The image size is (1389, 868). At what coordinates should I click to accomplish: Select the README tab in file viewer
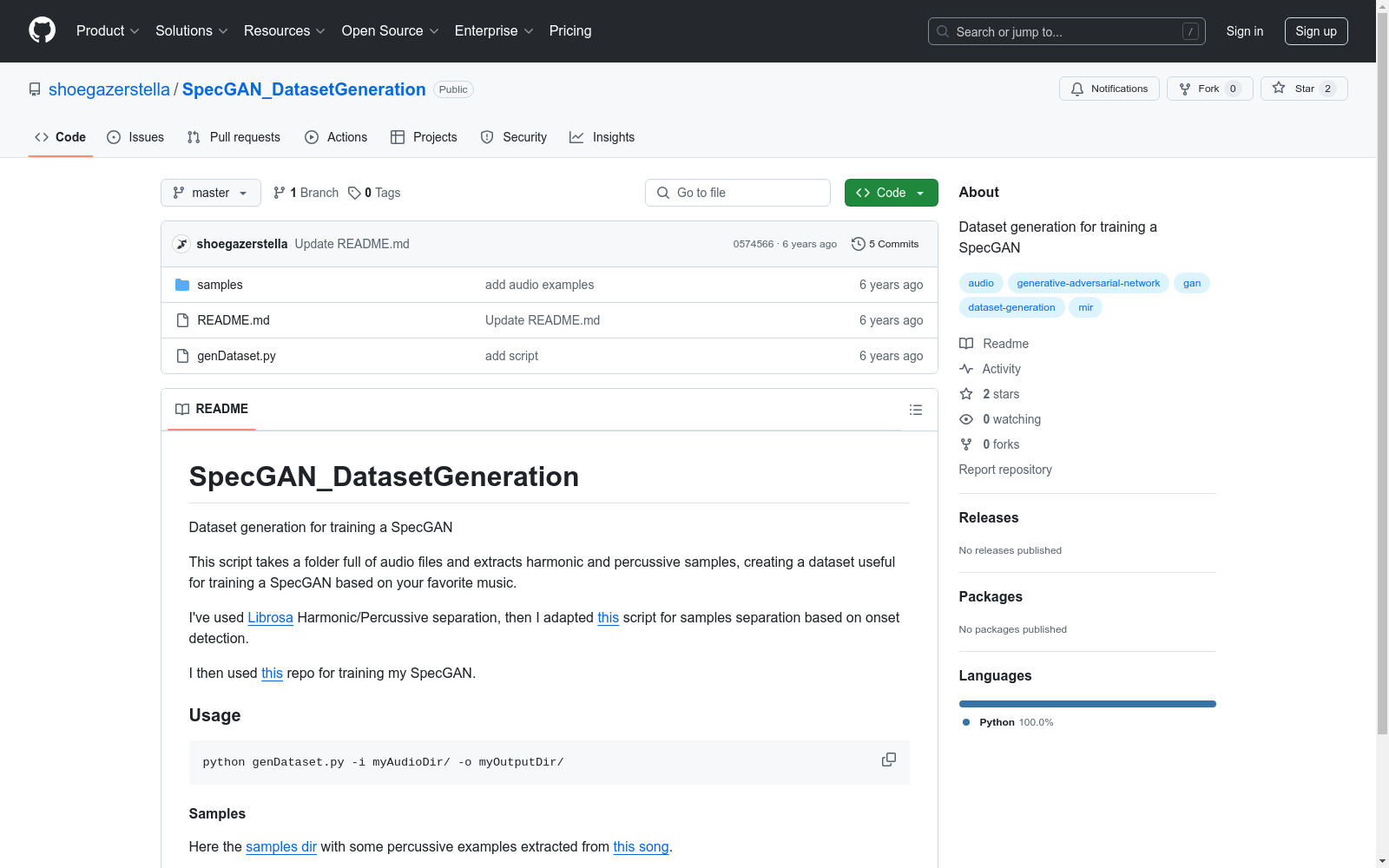(x=212, y=409)
